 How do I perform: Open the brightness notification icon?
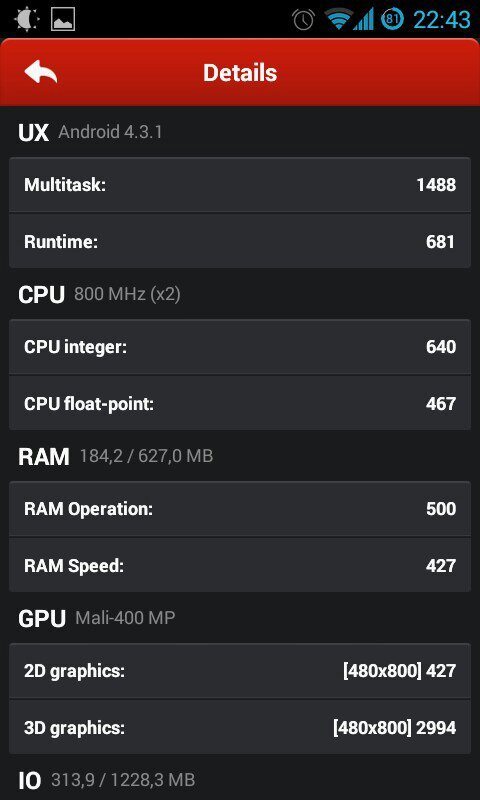27,19
